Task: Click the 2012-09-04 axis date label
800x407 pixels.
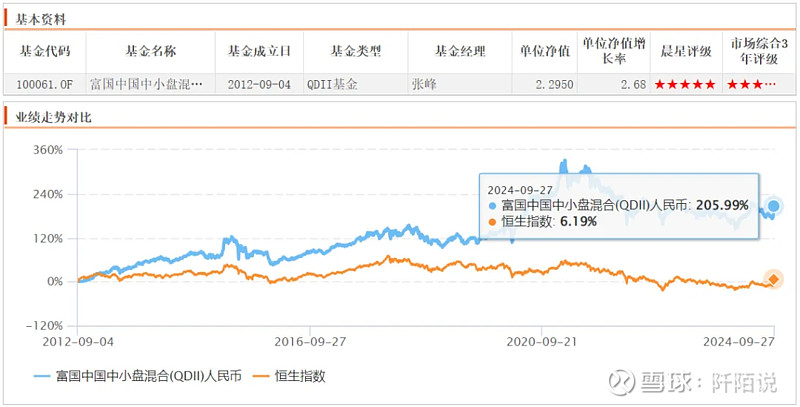Action: [78, 342]
